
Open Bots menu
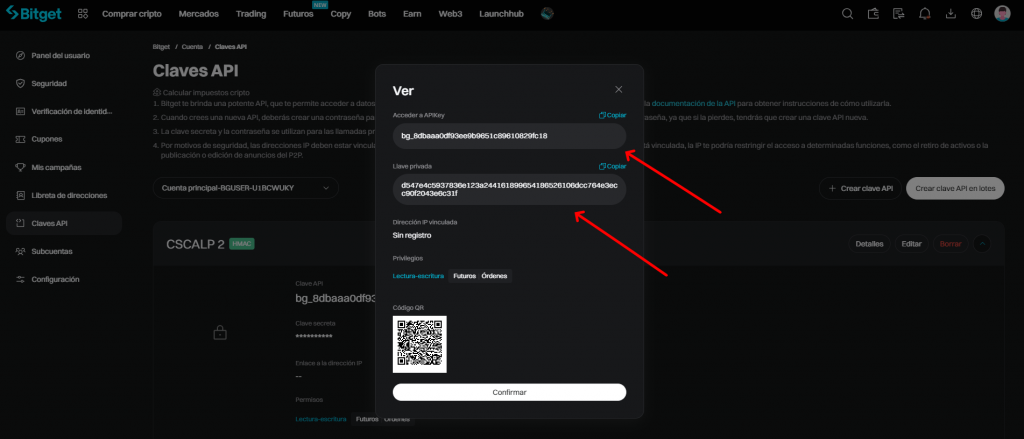(x=377, y=14)
